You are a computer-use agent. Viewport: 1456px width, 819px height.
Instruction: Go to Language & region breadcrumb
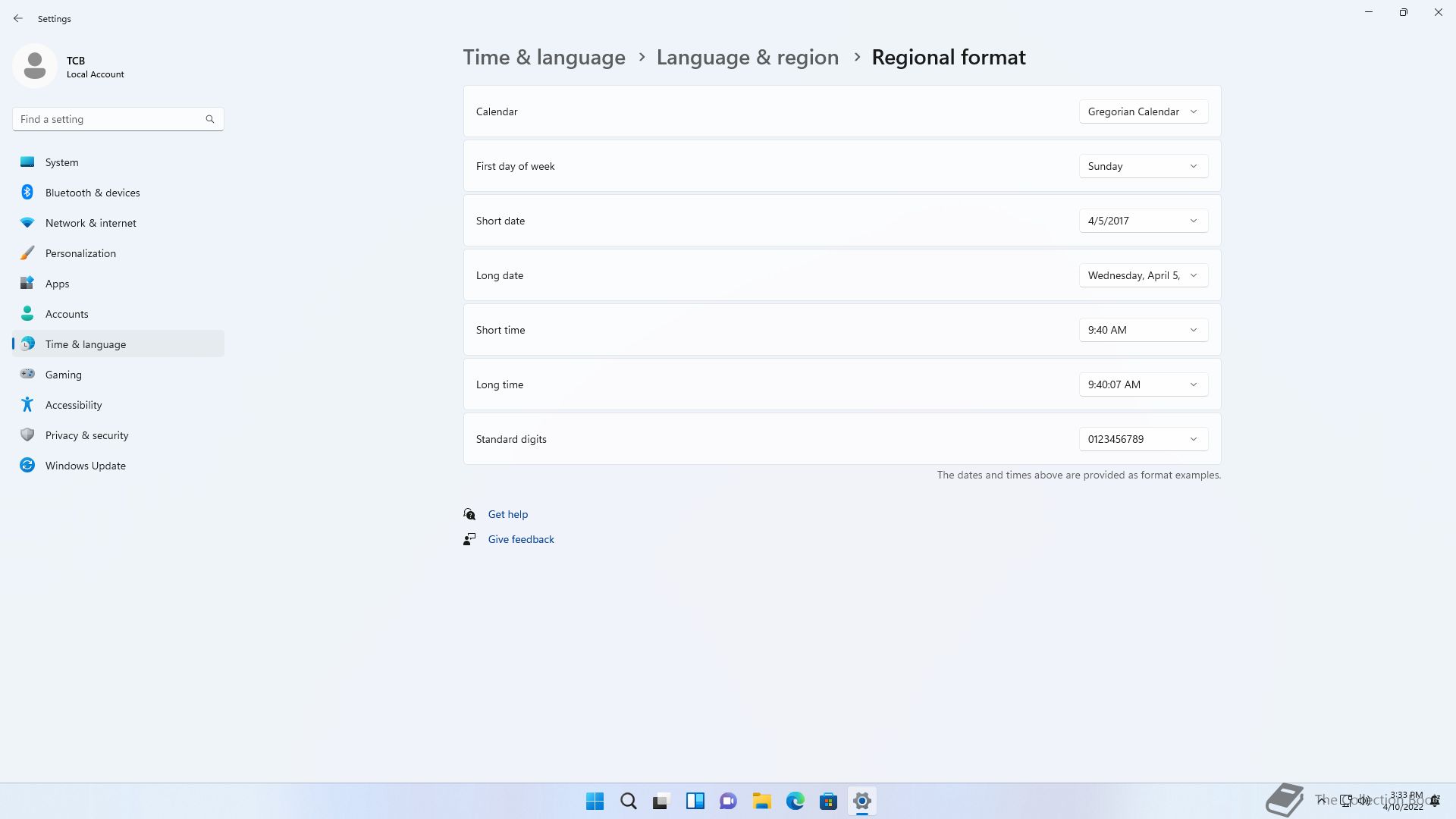[x=748, y=58]
